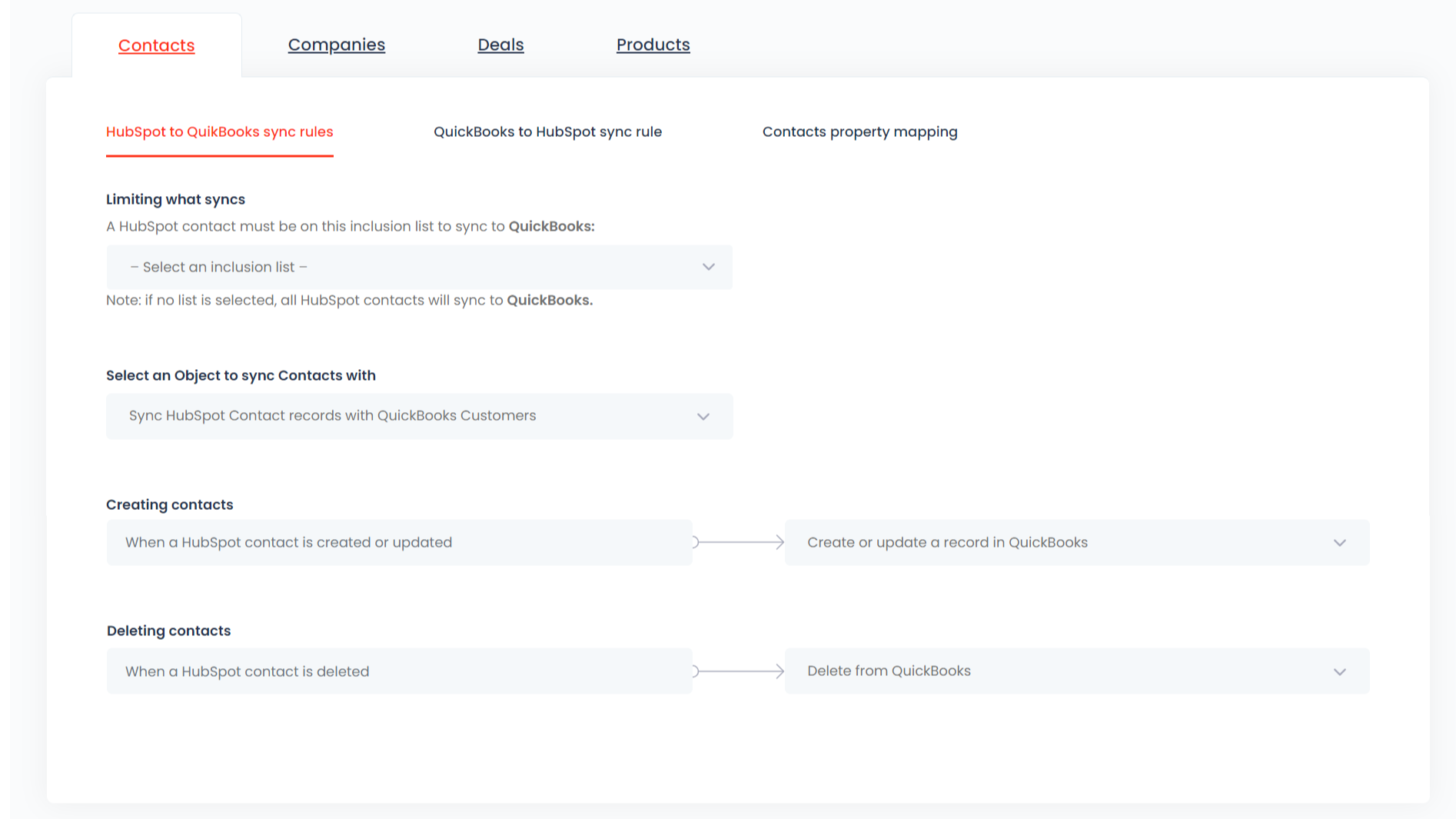
Task: Click the 'Deleting contacts' heading
Action: (169, 631)
